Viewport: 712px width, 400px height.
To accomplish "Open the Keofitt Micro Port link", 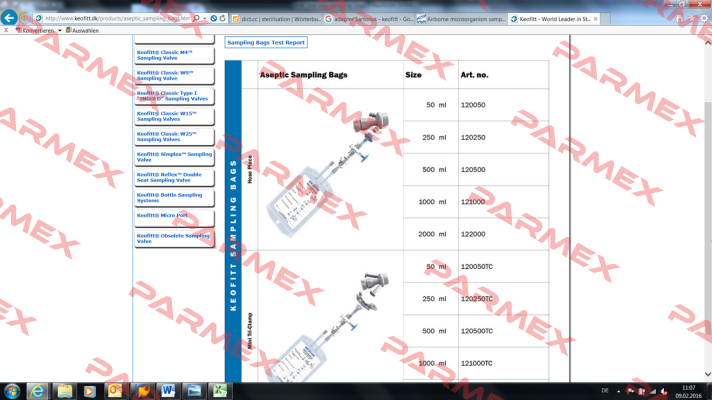I will click(174, 218).
